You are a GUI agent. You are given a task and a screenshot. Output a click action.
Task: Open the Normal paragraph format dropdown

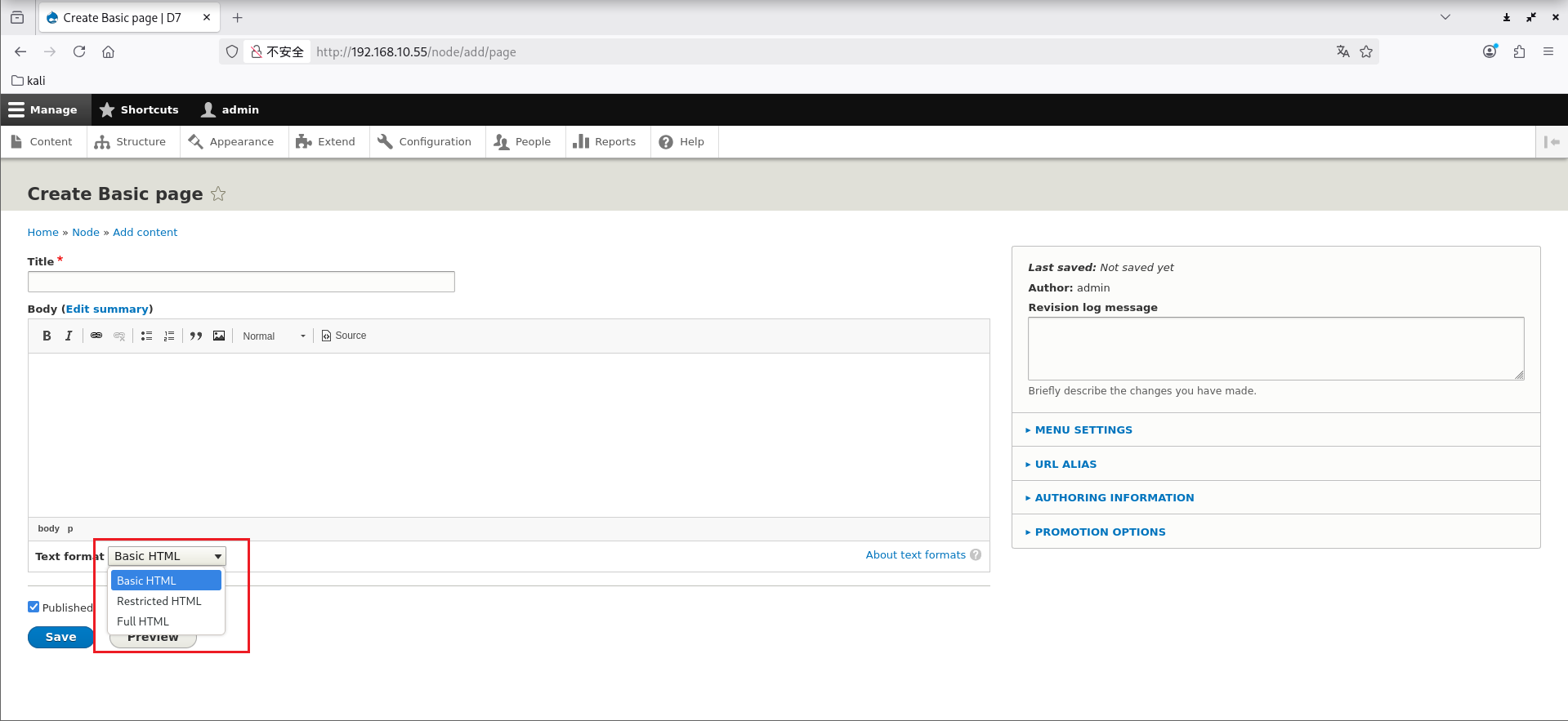coord(274,336)
